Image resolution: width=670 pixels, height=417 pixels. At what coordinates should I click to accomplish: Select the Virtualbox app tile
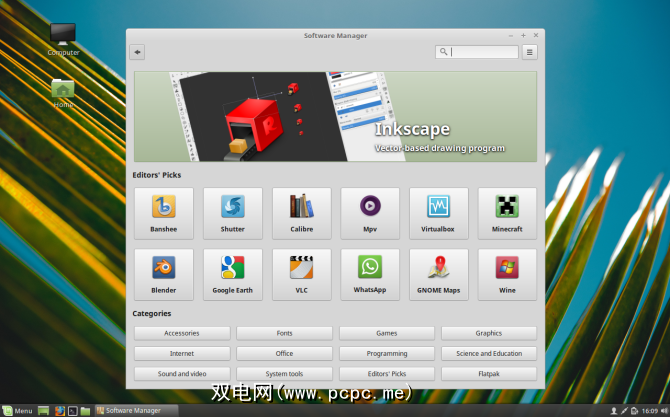[438, 214]
